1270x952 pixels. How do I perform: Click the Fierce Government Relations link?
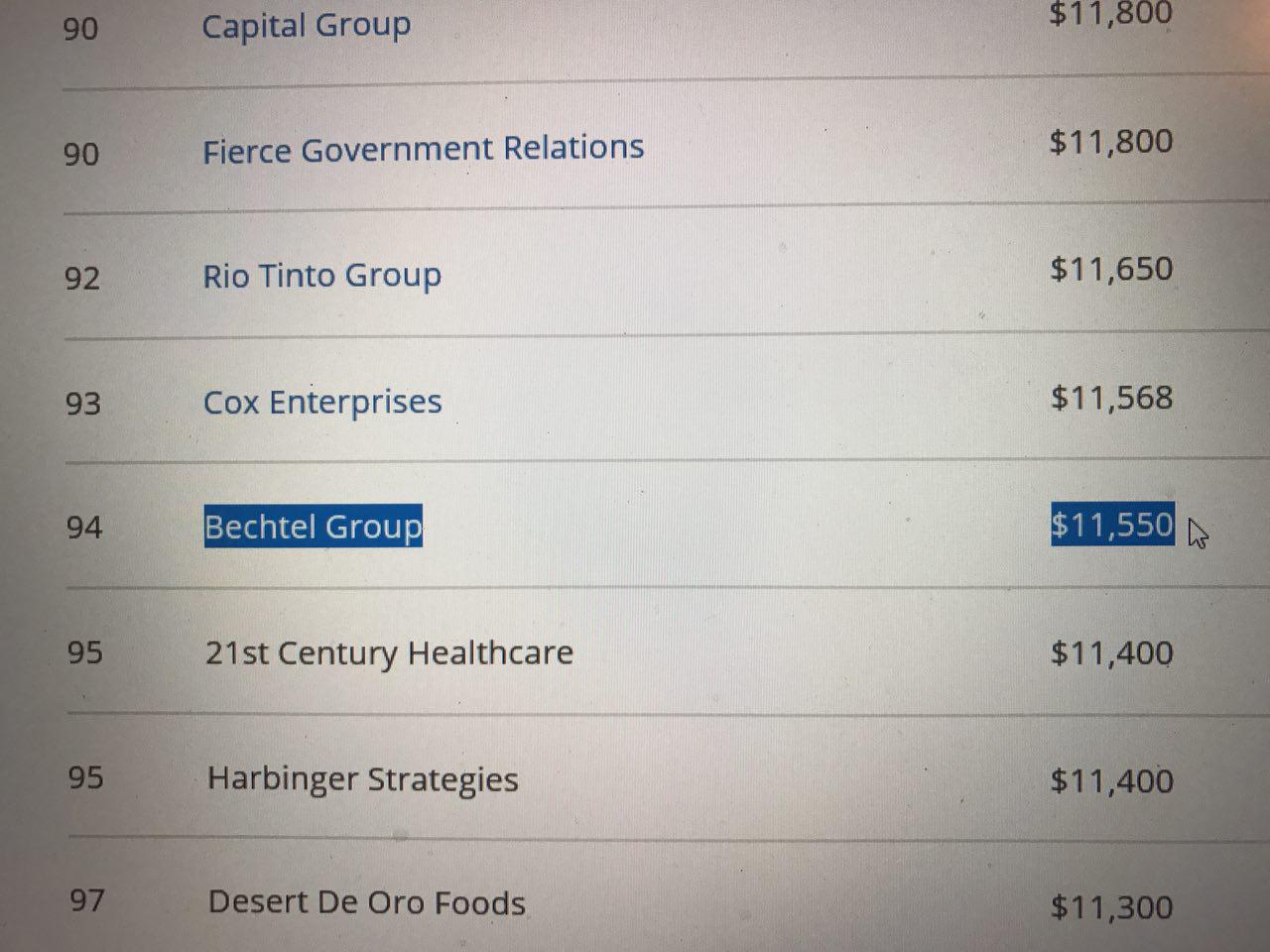click(x=423, y=150)
